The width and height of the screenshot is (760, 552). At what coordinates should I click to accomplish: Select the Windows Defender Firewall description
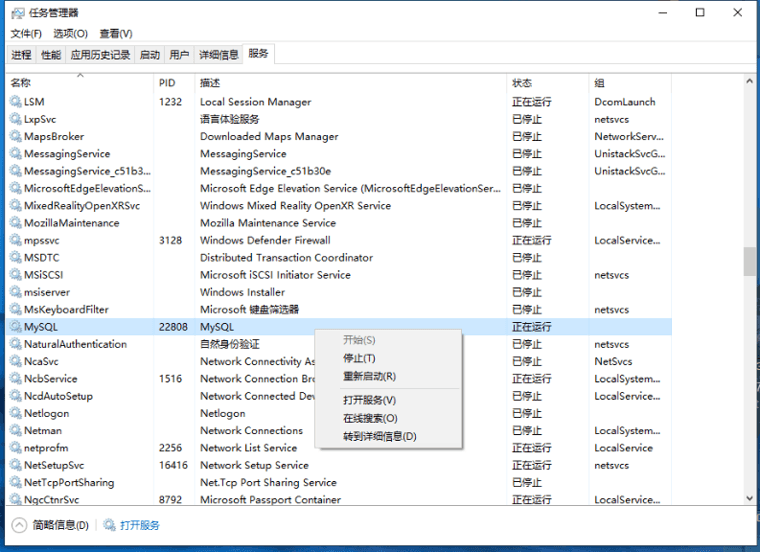pyautogui.click(x=265, y=240)
